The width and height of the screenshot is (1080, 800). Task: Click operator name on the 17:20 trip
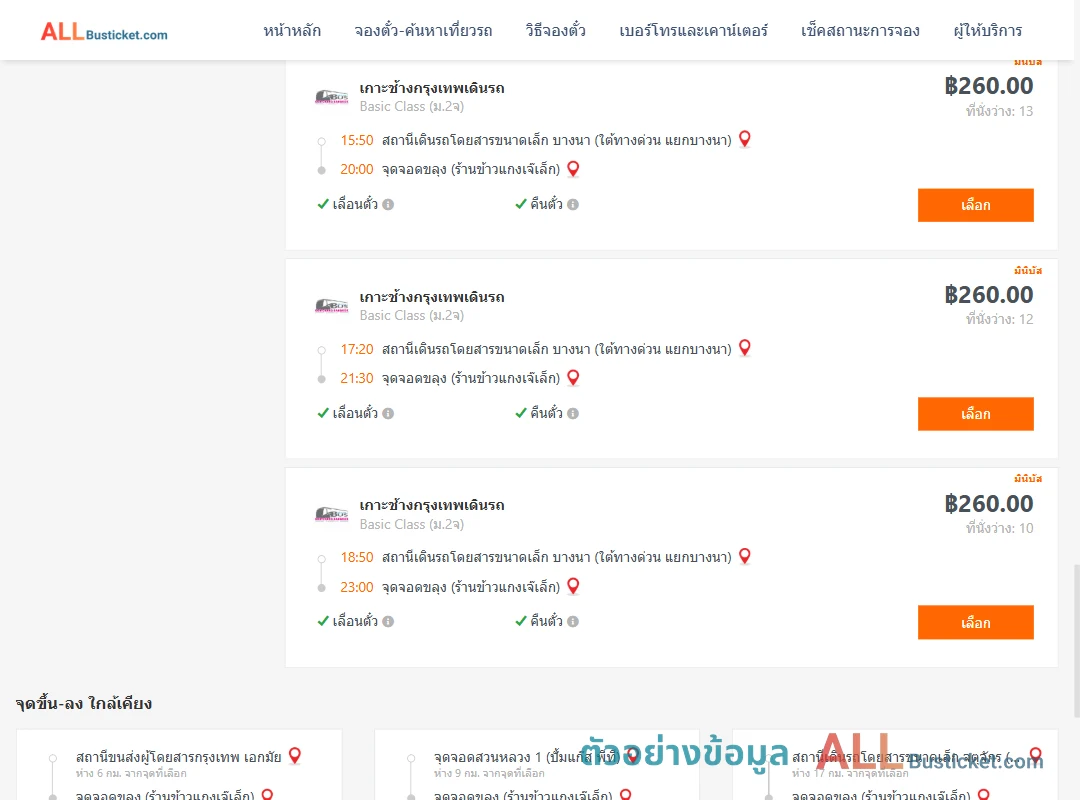pyautogui.click(x=432, y=297)
